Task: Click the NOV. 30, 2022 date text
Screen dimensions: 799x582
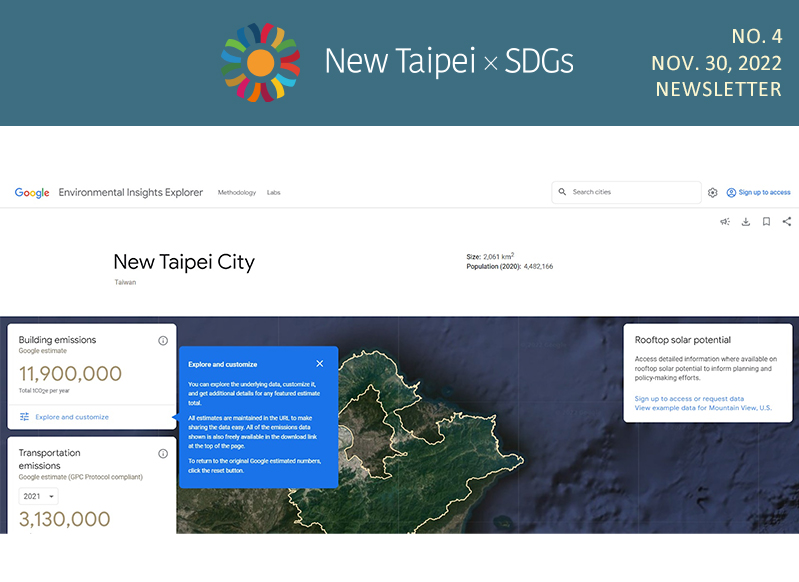Action: pyautogui.click(x=716, y=63)
